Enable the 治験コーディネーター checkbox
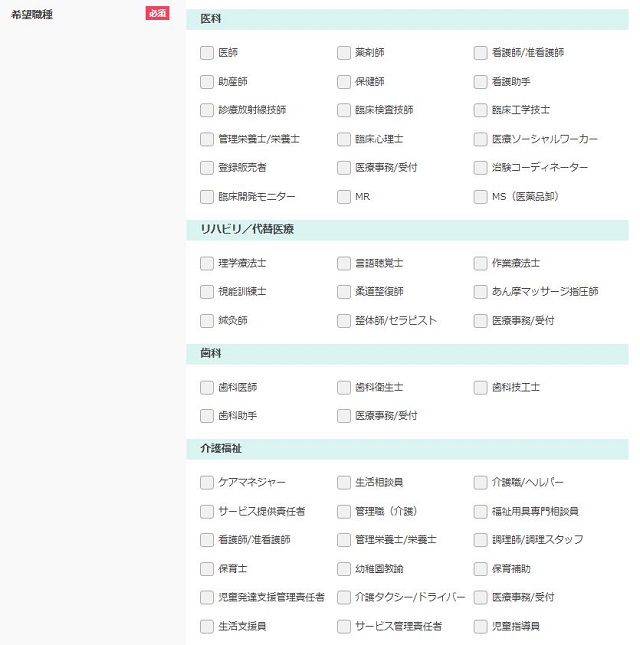The width and height of the screenshot is (640, 645). coord(480,167)
